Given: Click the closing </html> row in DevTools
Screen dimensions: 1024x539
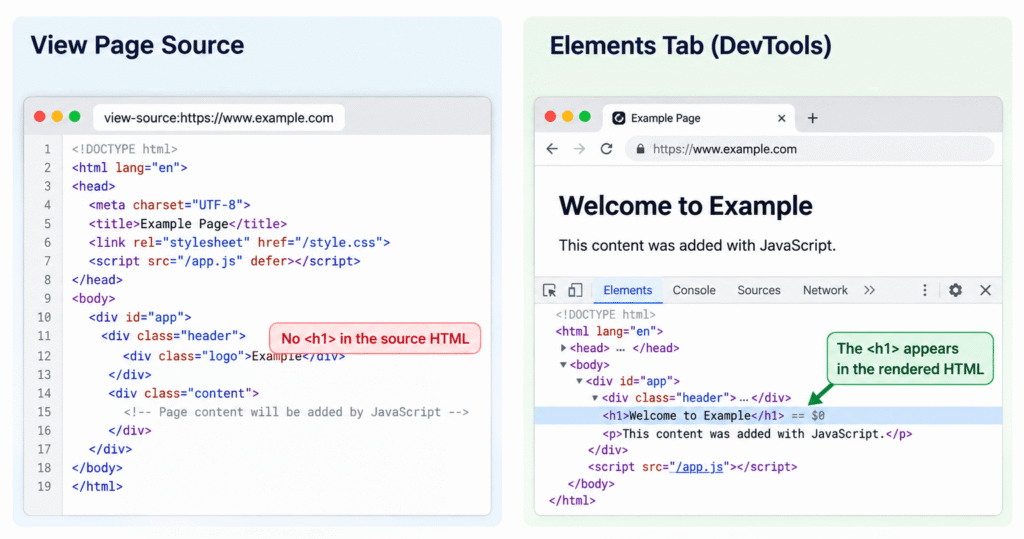Looking at the screenshot, I should coord(572,500).
